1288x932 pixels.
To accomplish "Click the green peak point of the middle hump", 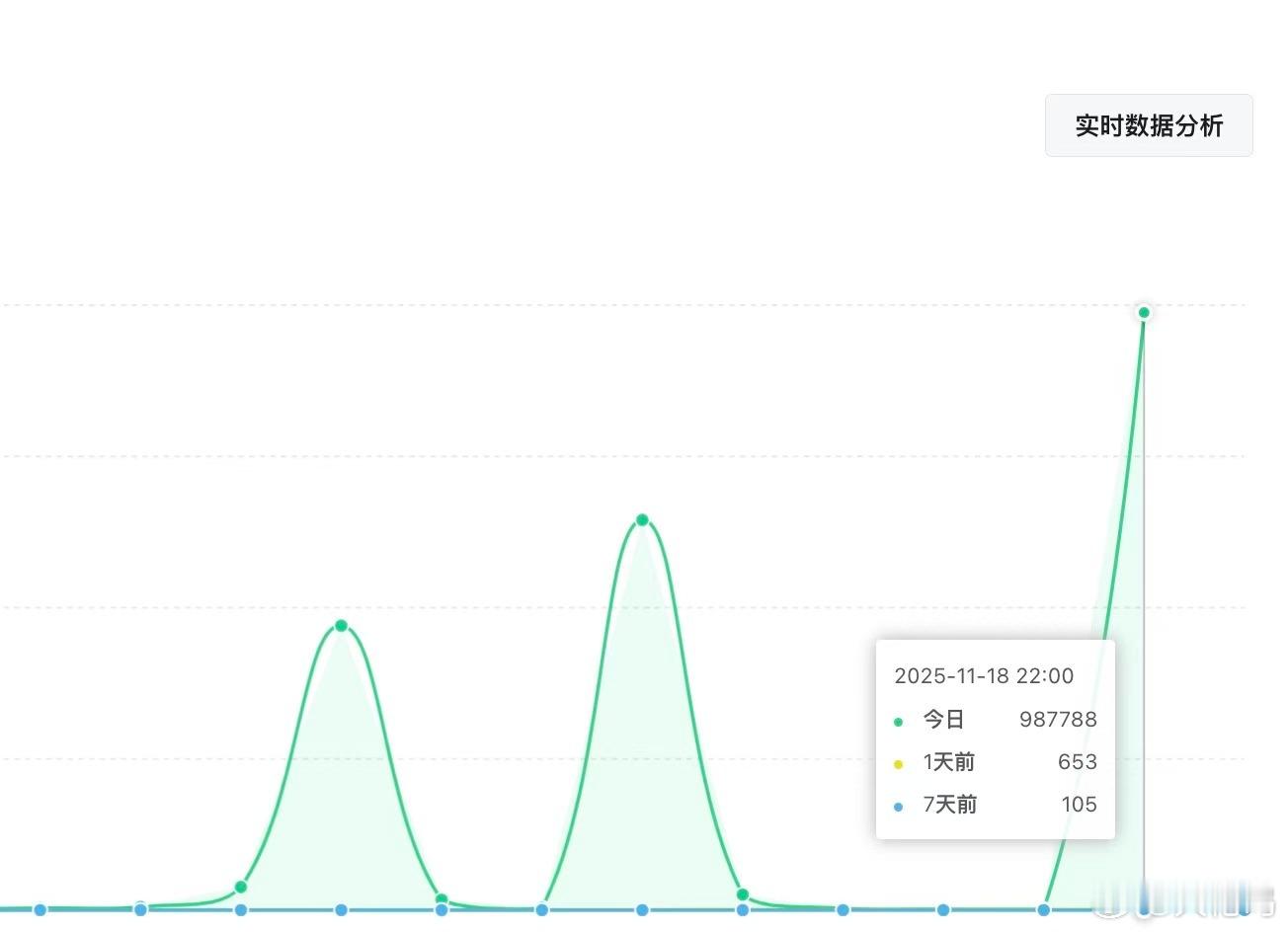I will tap(642, 520).
